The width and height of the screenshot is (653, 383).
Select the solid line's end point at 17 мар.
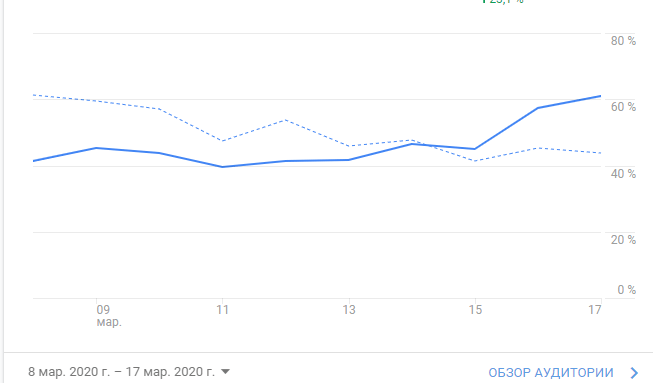tap(601, 96)
